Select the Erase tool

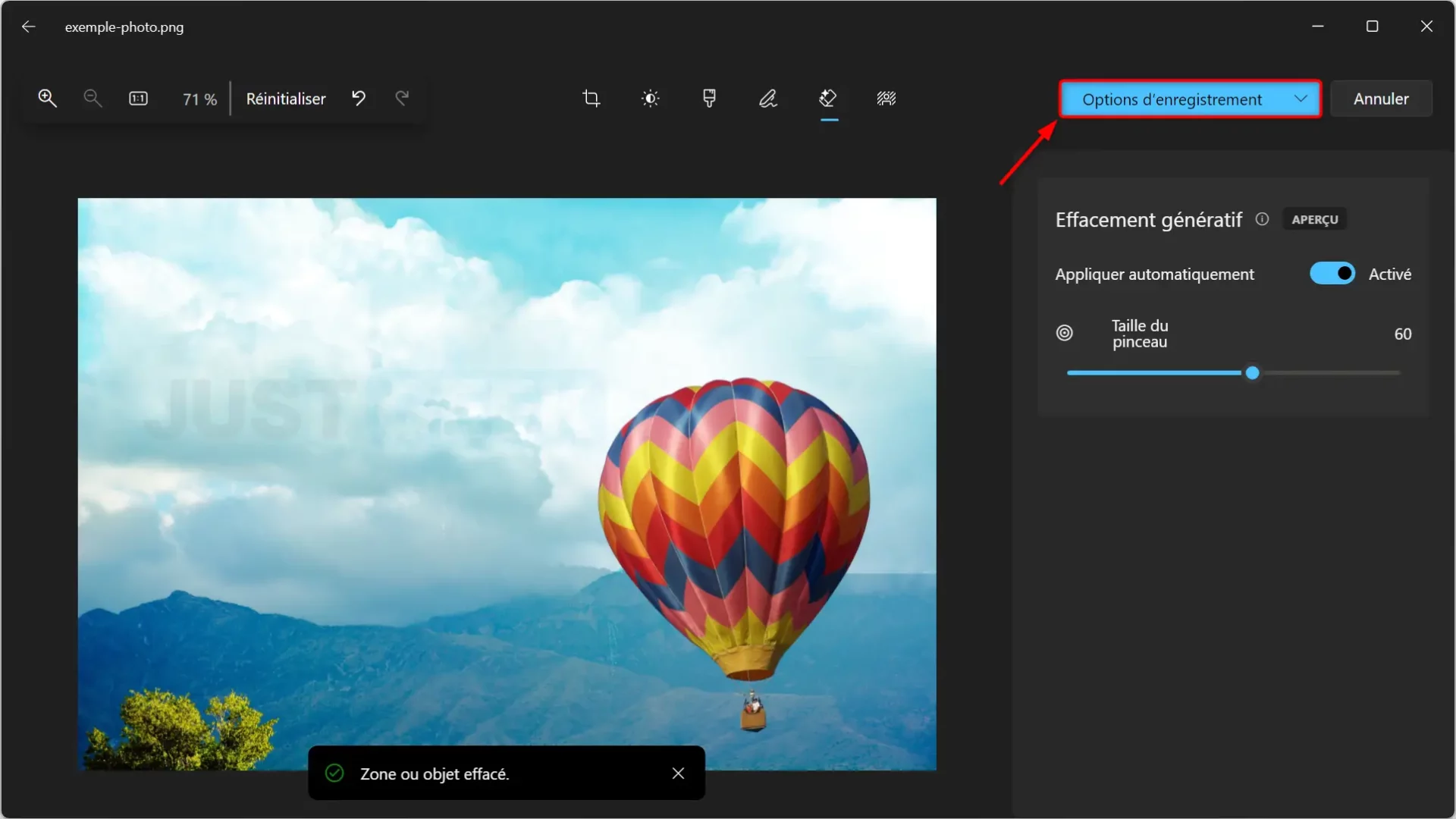click(828, 98)
